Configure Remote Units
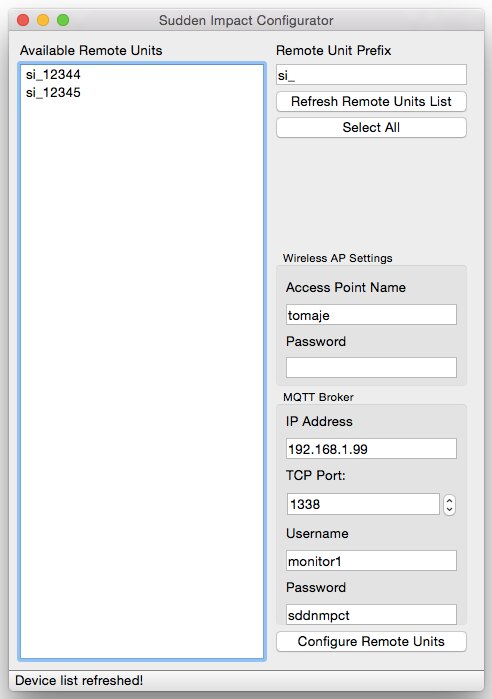This screenshot has width=492, height=699. point(371,641)
